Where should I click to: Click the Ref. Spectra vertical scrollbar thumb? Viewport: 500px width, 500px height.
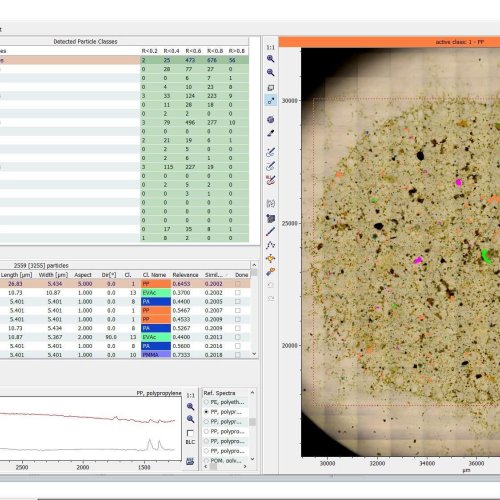[252, 422]
